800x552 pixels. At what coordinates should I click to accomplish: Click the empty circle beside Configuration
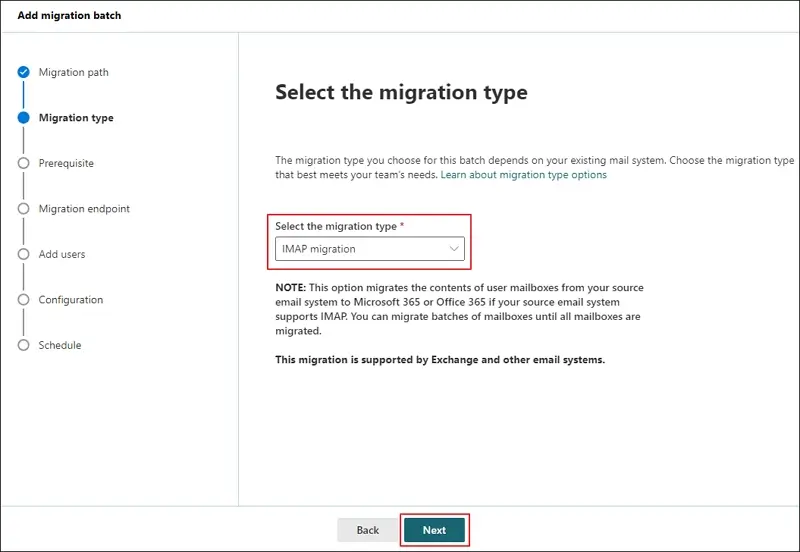[x=23, y=299]
